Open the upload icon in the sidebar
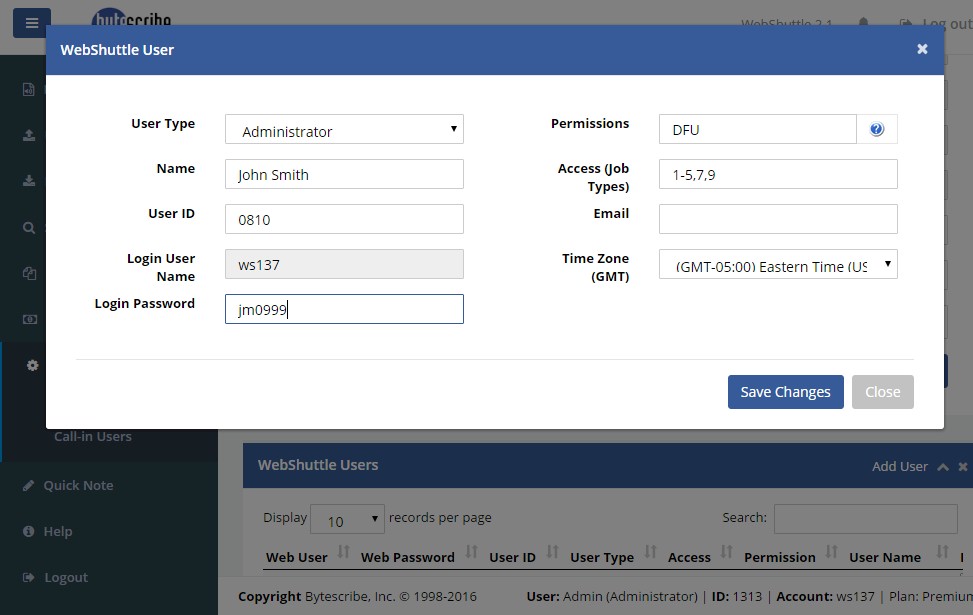This screenshot has height=615, width=973. pos(29,135)
